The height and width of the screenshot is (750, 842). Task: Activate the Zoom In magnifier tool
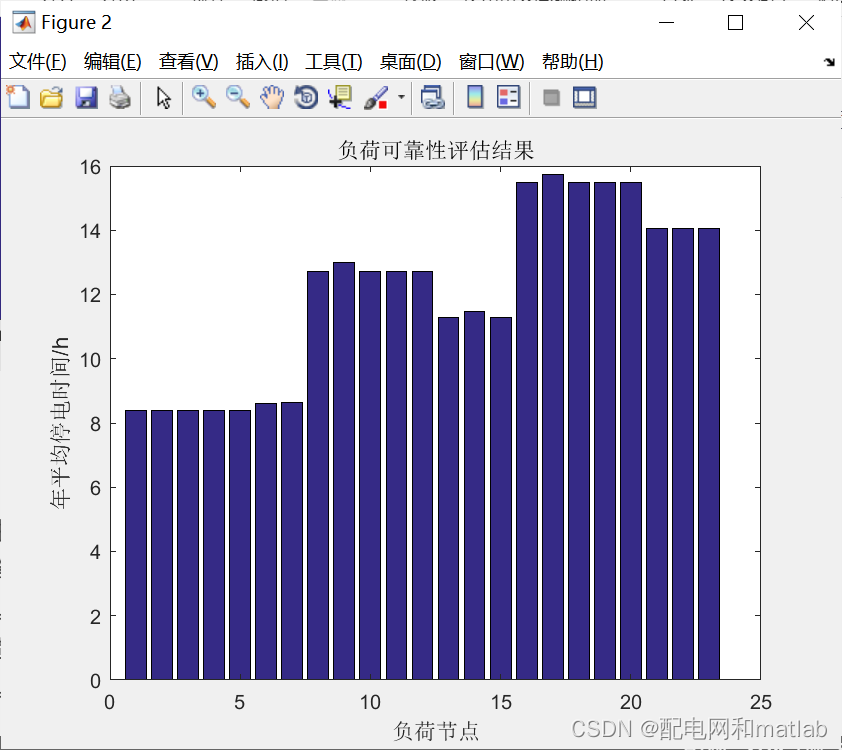click(x=204, y=98)
